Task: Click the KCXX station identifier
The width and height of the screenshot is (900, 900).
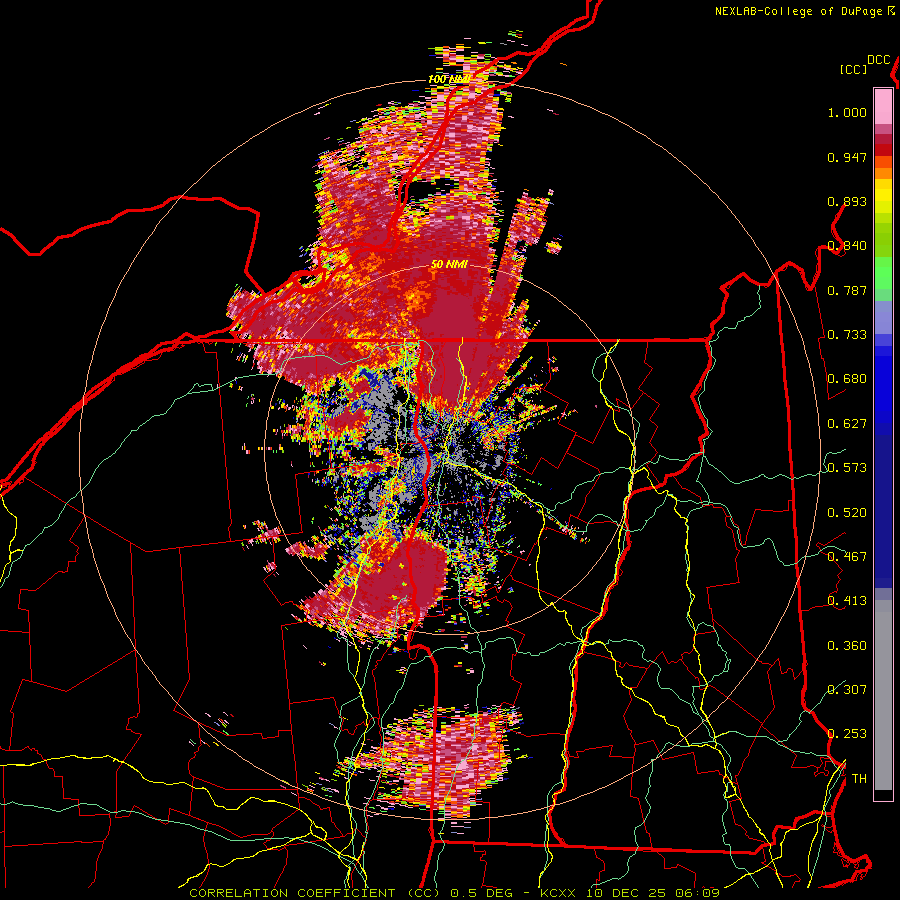Action: coord(560,893)
